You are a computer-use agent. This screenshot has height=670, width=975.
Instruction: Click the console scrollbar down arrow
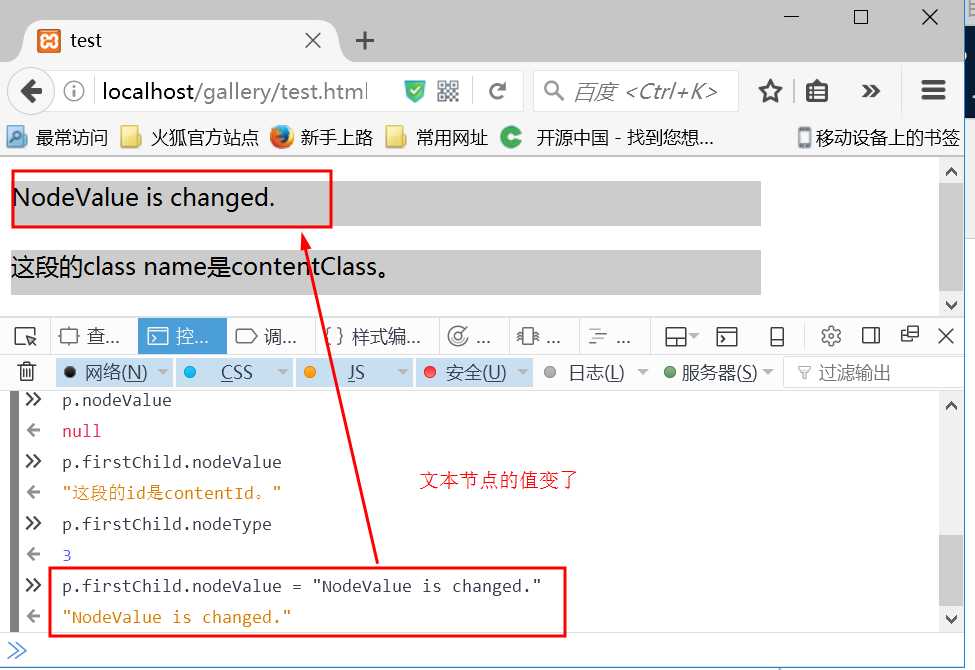(x=951, y=618)
